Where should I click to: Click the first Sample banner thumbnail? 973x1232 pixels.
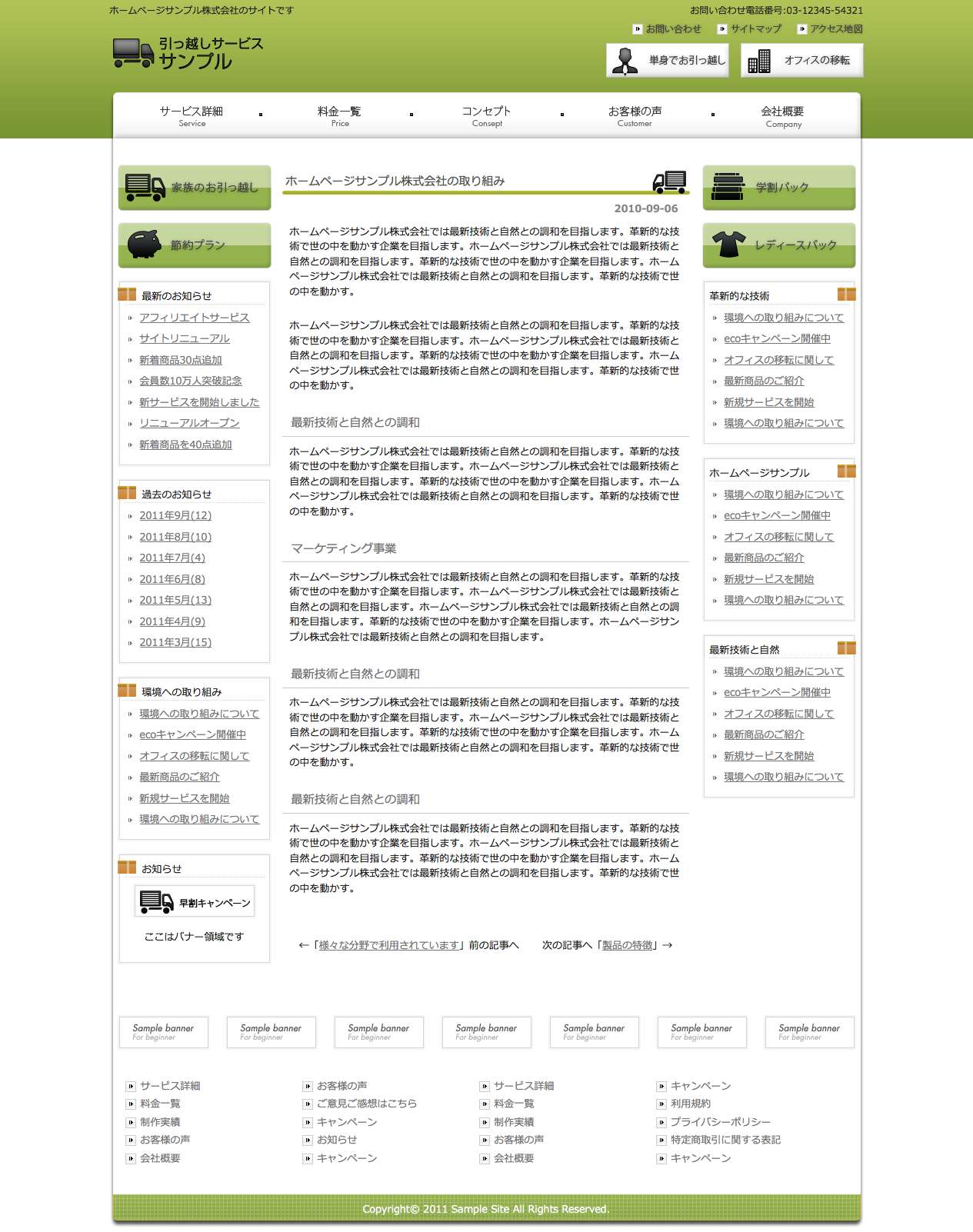(164, 1032)
